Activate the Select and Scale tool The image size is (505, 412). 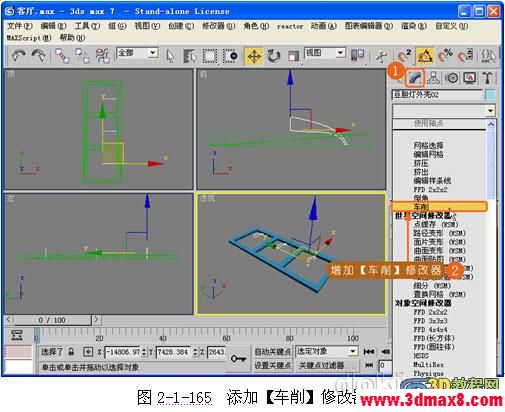[x=293, y=56]
